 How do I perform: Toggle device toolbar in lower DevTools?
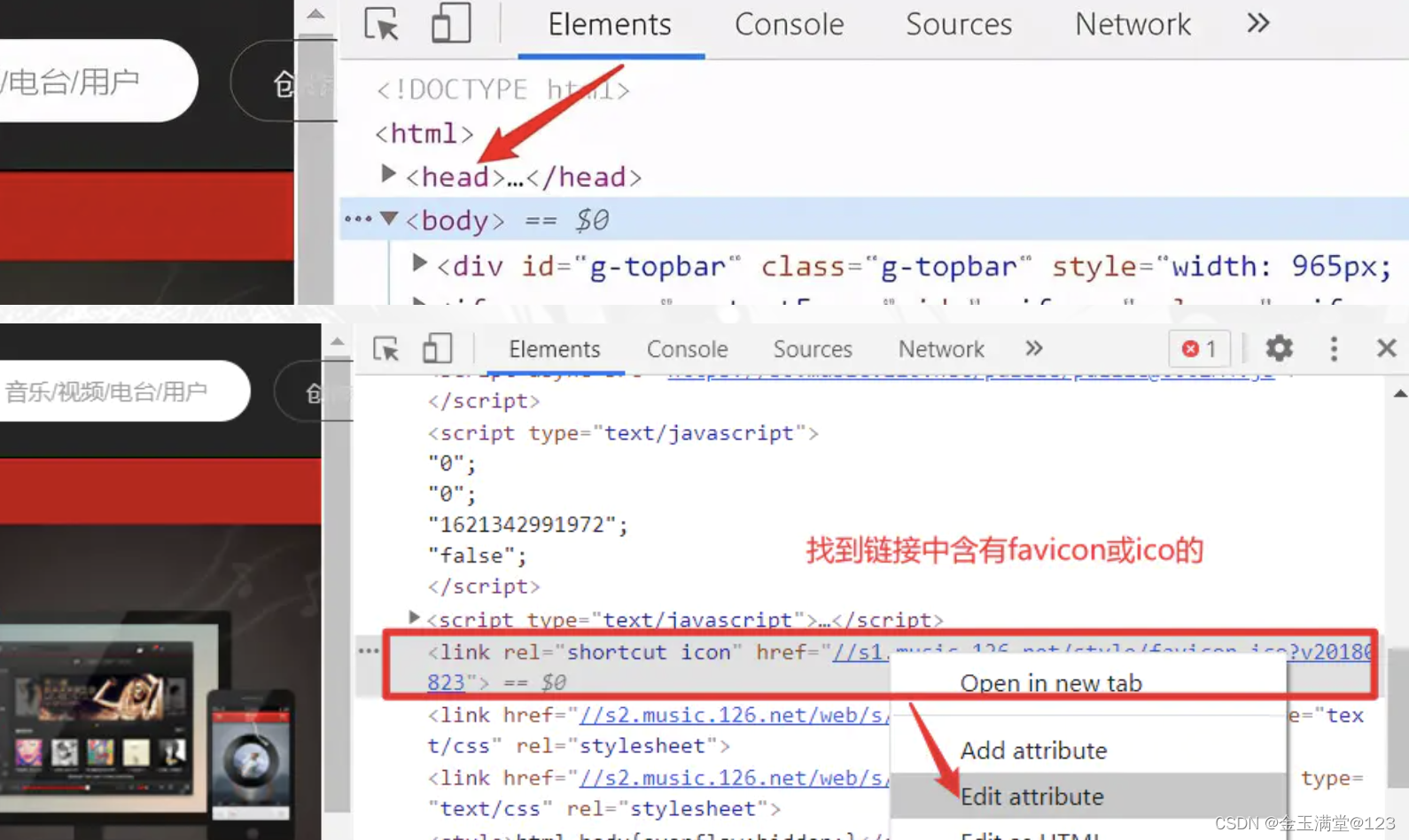point(437,348)
